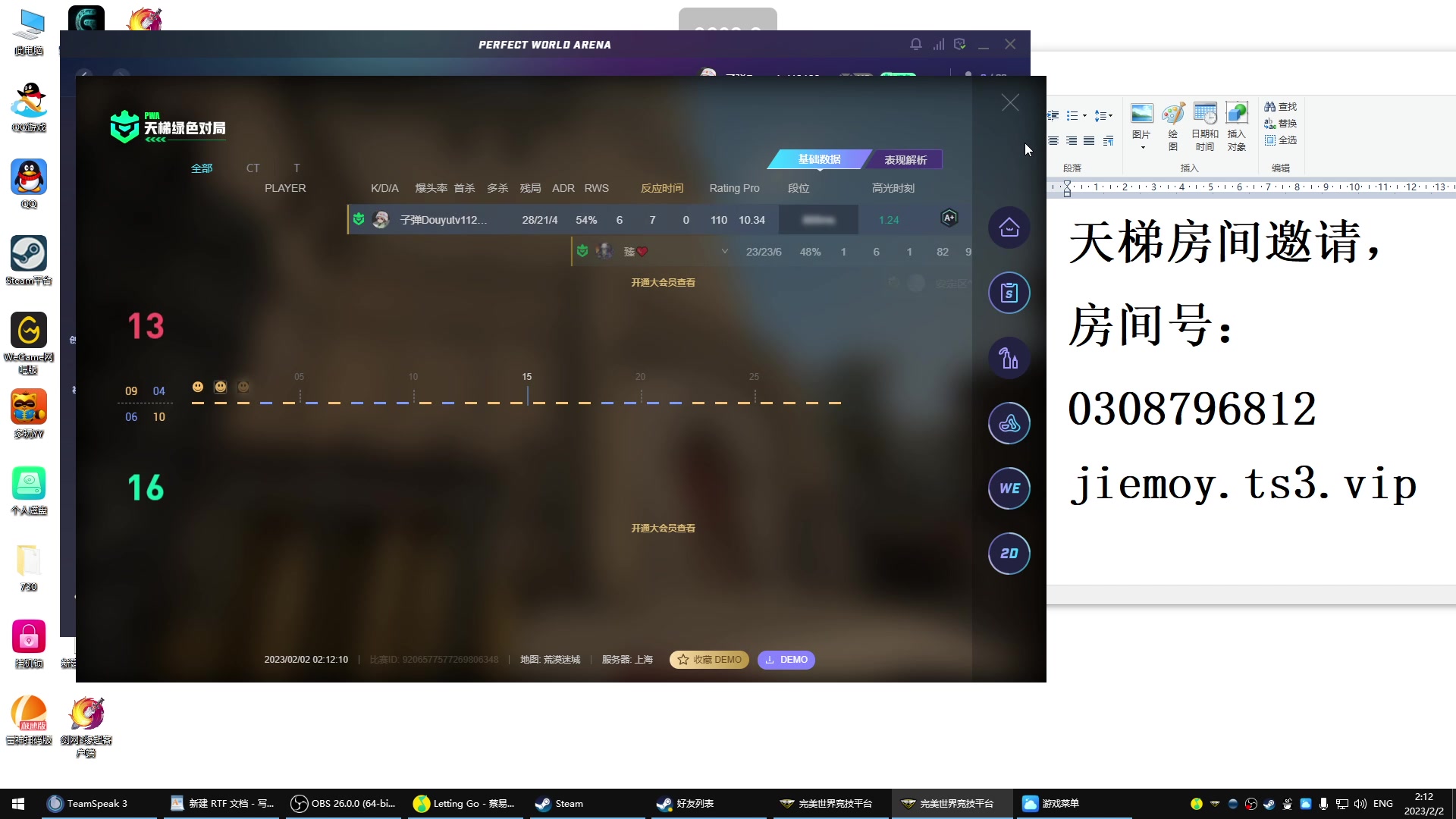This screenshot has width=1456, height=819.
Task: Open 绘图 paint drawing in WordPad
Action: point(1173,126)
